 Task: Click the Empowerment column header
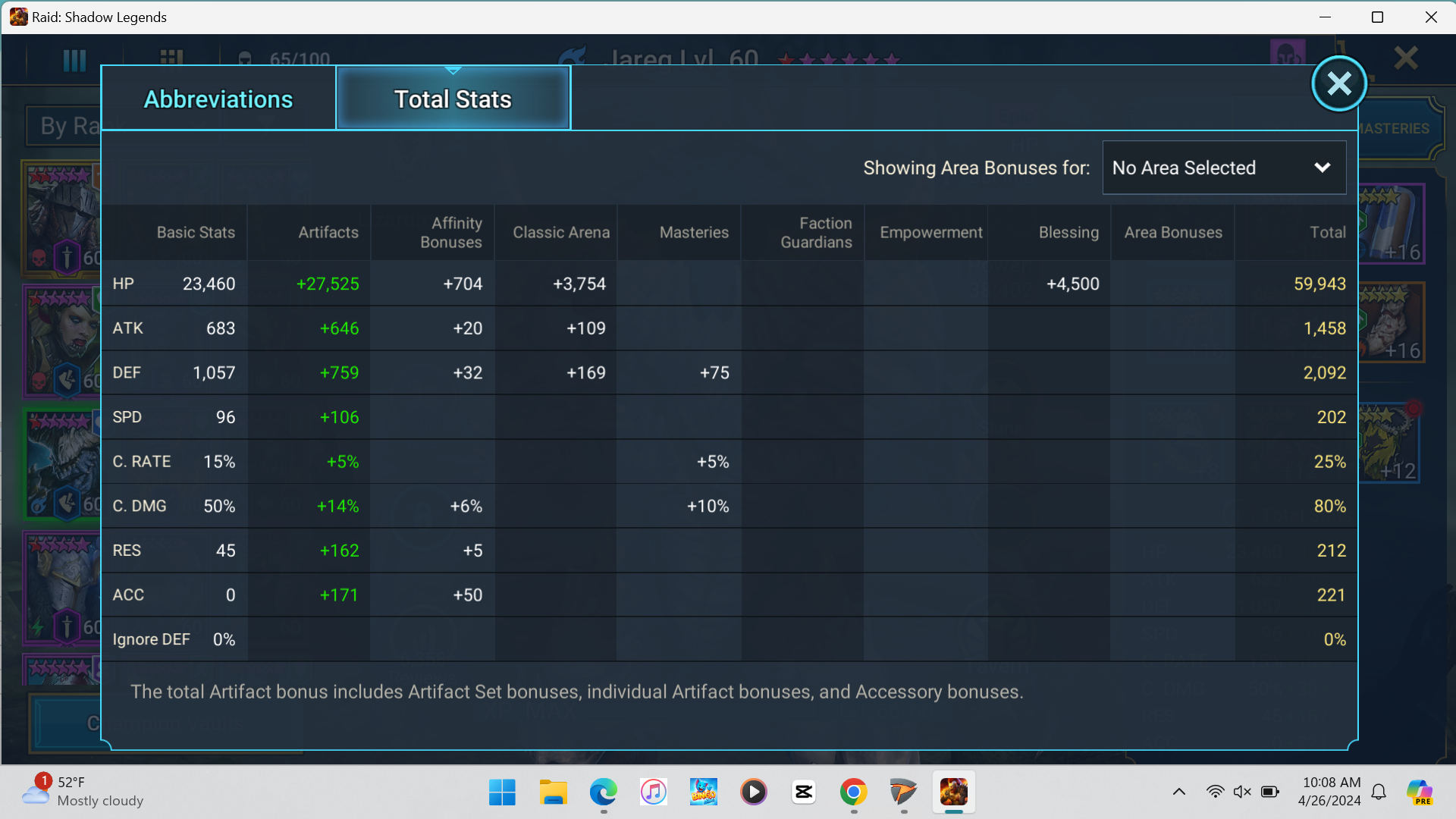pos(930,232)
